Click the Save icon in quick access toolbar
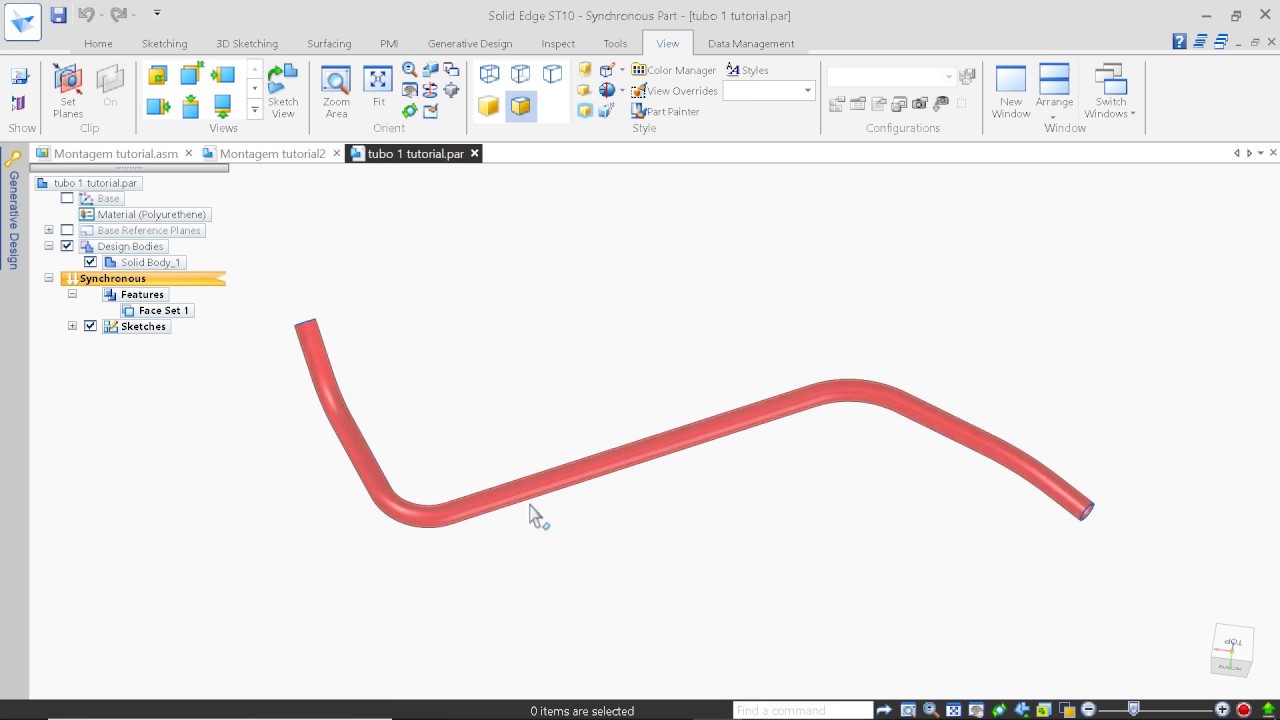The height and width of the screenshot is (720, 1280). (58, 15)
